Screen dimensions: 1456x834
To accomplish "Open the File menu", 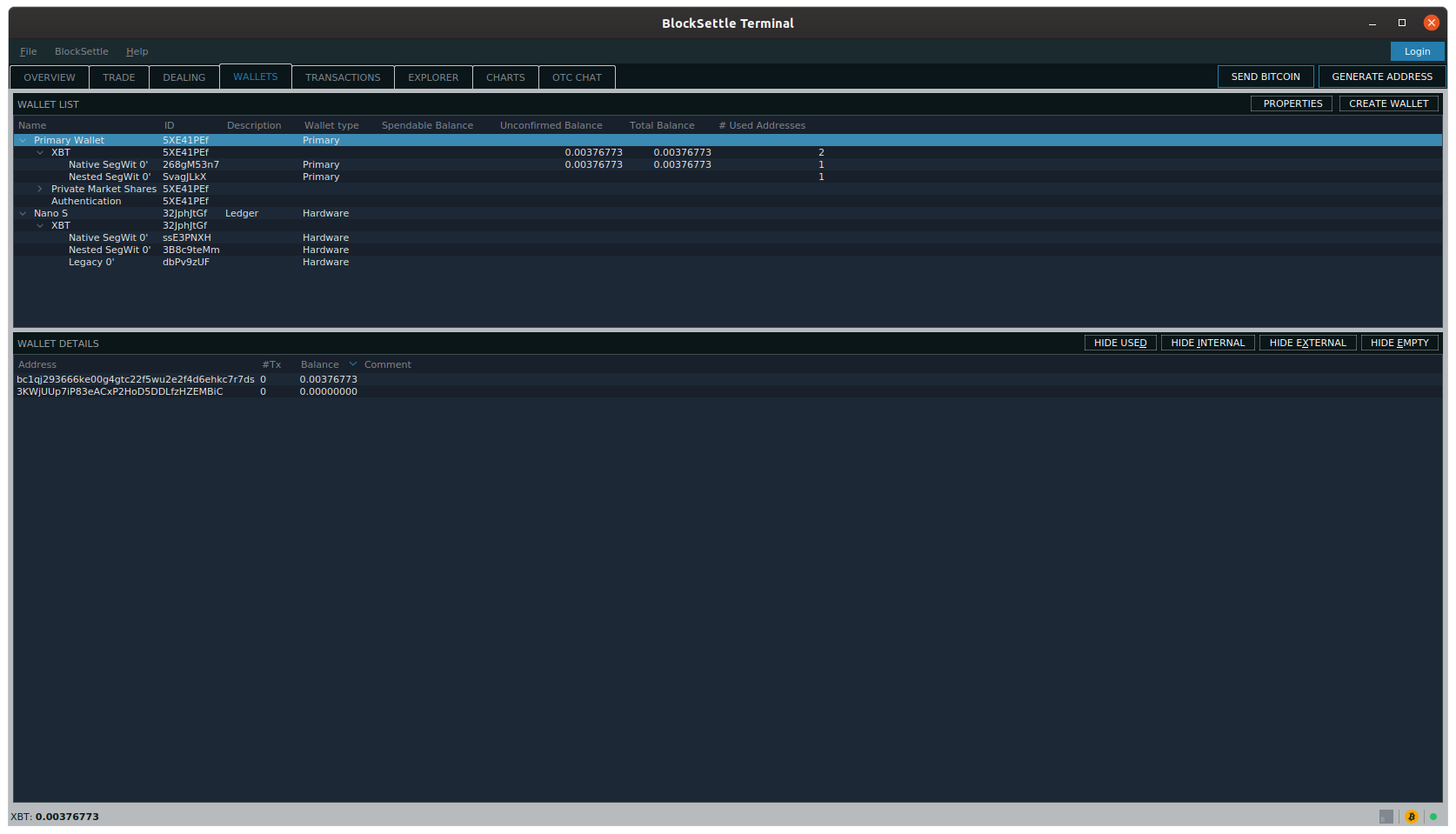I will (x=29, y=51).
